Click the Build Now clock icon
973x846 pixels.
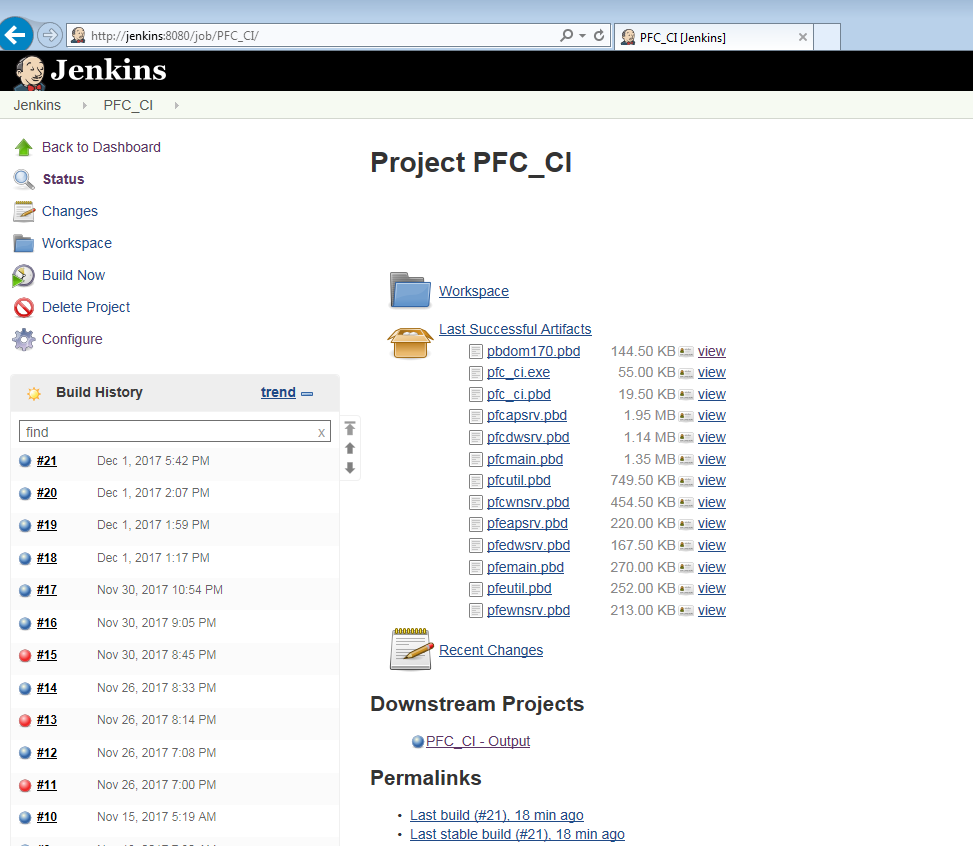point(24,276)
